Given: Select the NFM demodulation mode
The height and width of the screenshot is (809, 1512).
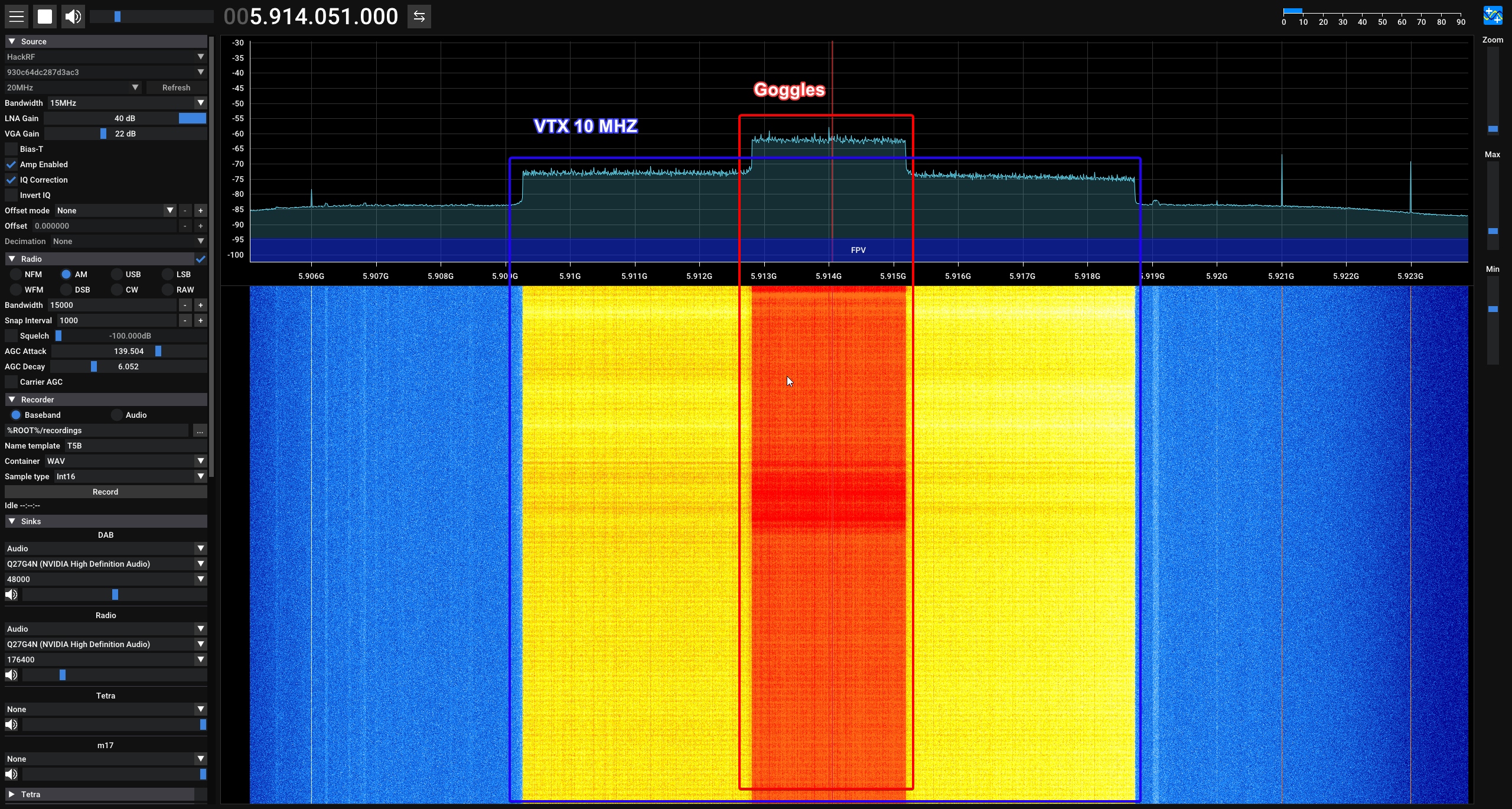Looking at the screenshot, I should coord(16,274).
